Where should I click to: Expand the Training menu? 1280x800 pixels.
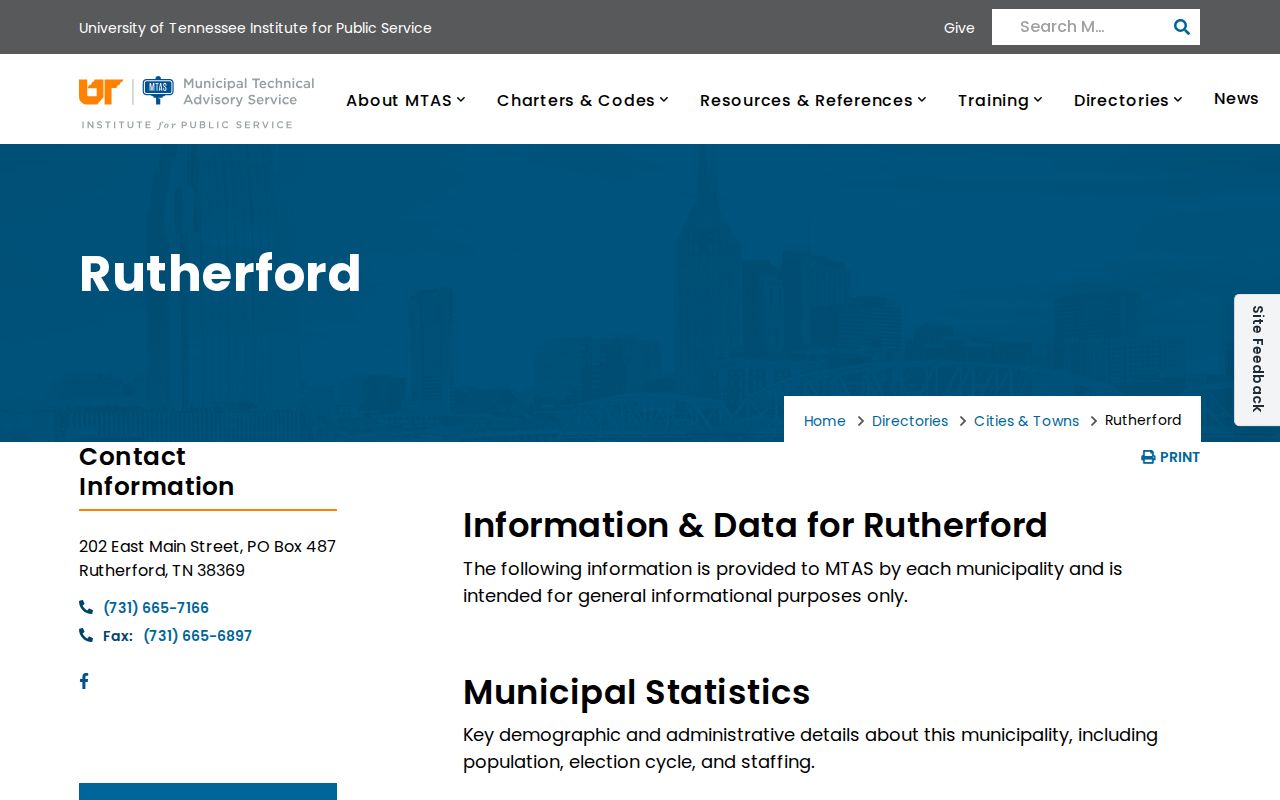tap(1000, 100)
